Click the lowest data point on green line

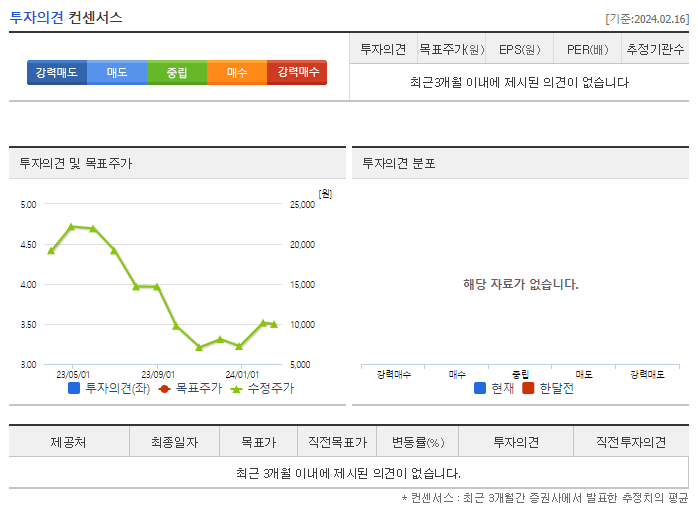click(x=199, y=347)
